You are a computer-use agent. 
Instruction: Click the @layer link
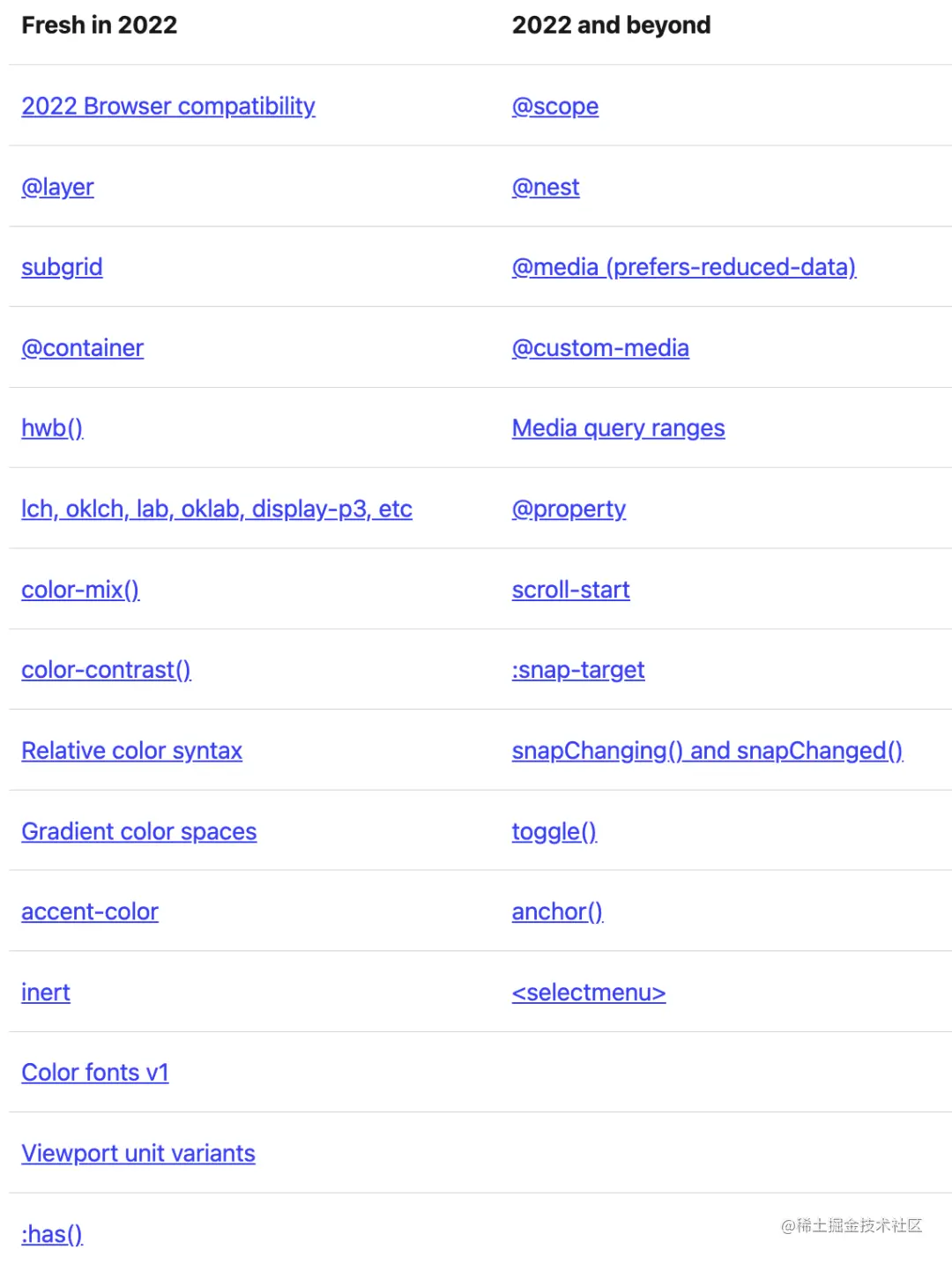point(57,187)
